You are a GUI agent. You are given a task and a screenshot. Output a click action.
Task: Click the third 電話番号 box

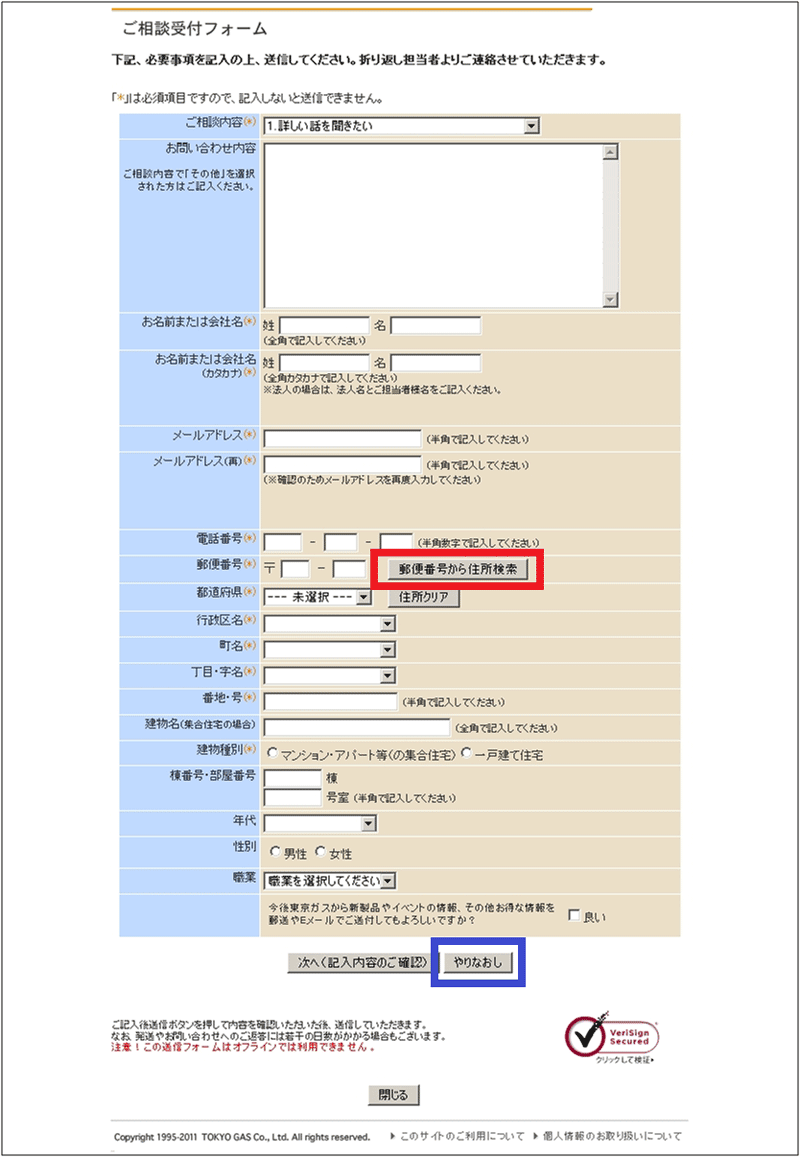click(396, 542)
